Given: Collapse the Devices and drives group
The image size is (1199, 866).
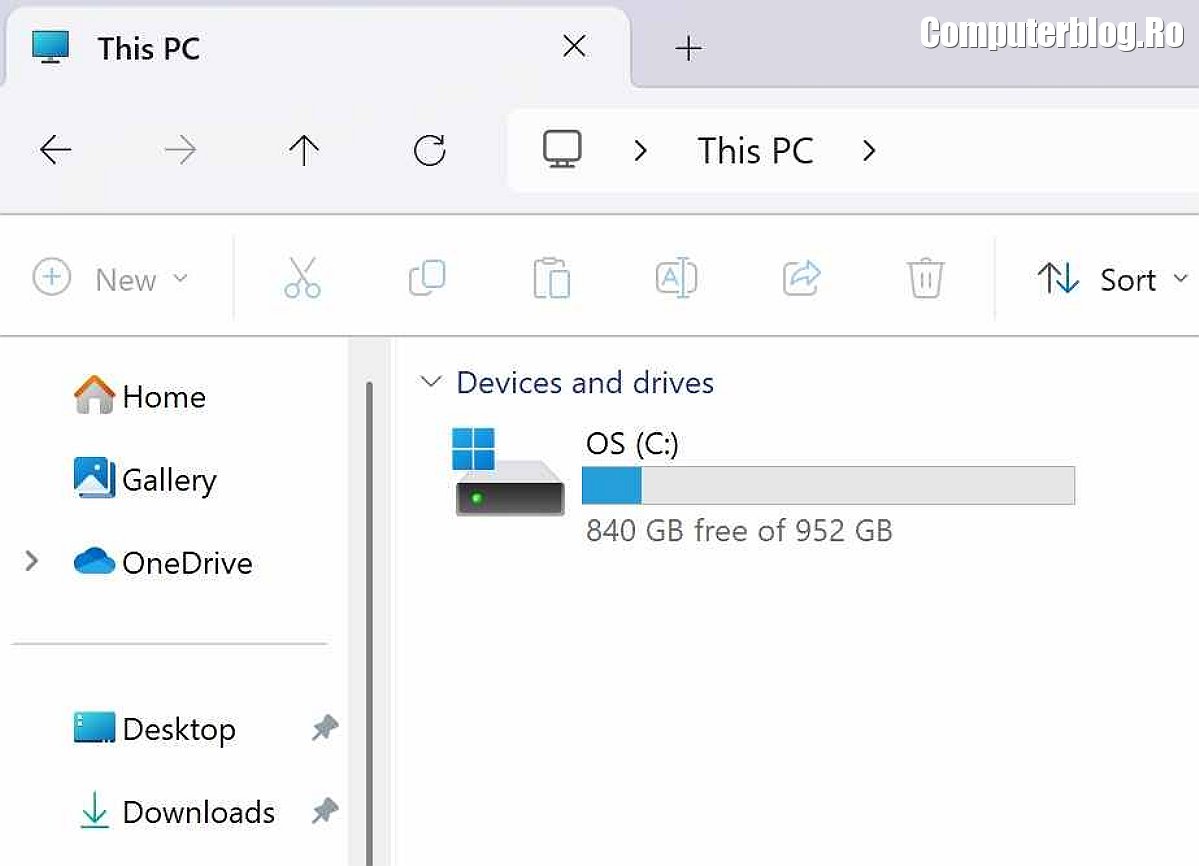Looking at the screenshot, I should pos(431,382).
